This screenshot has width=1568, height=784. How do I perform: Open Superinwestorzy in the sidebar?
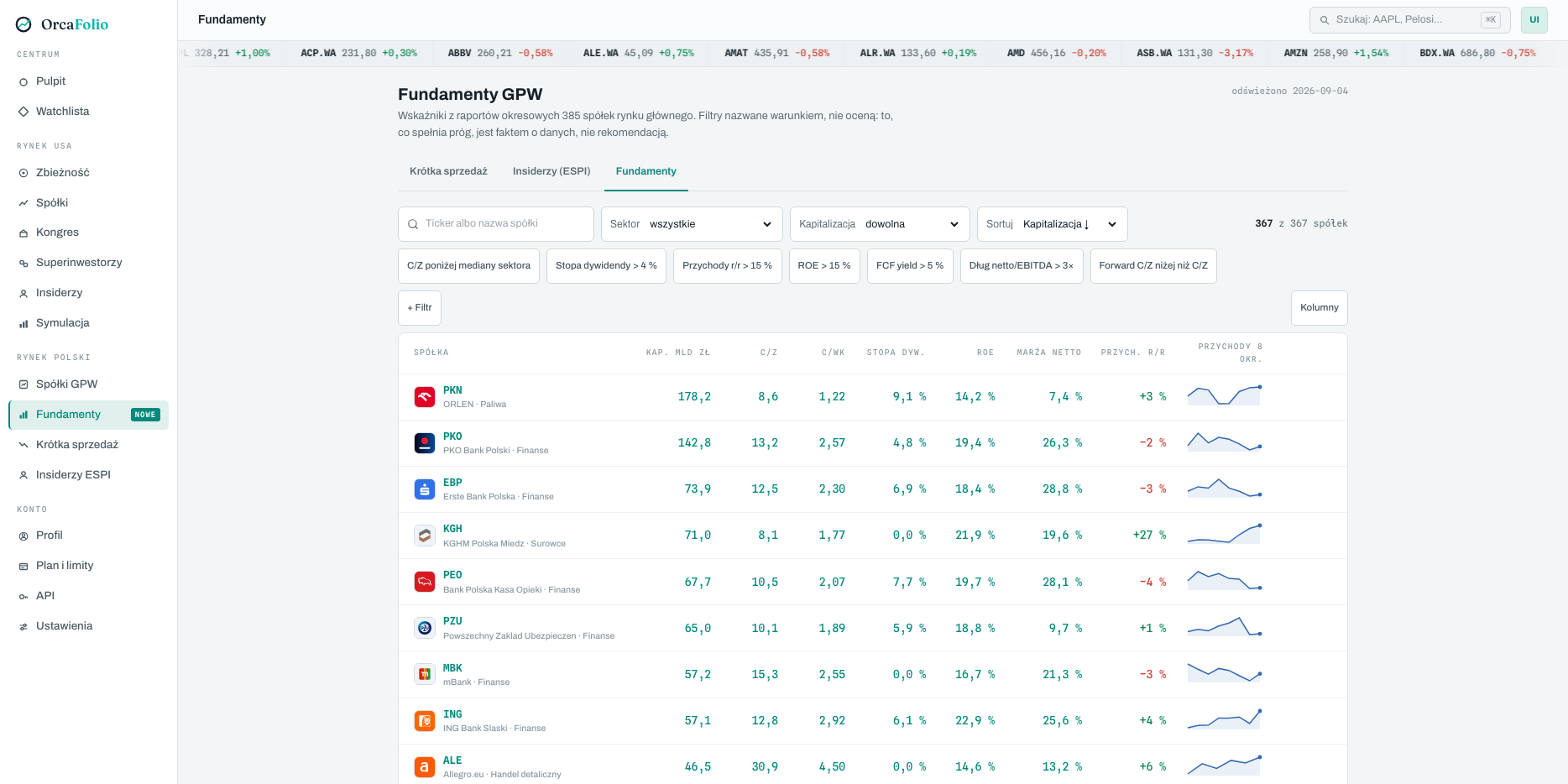pos(88,263)
